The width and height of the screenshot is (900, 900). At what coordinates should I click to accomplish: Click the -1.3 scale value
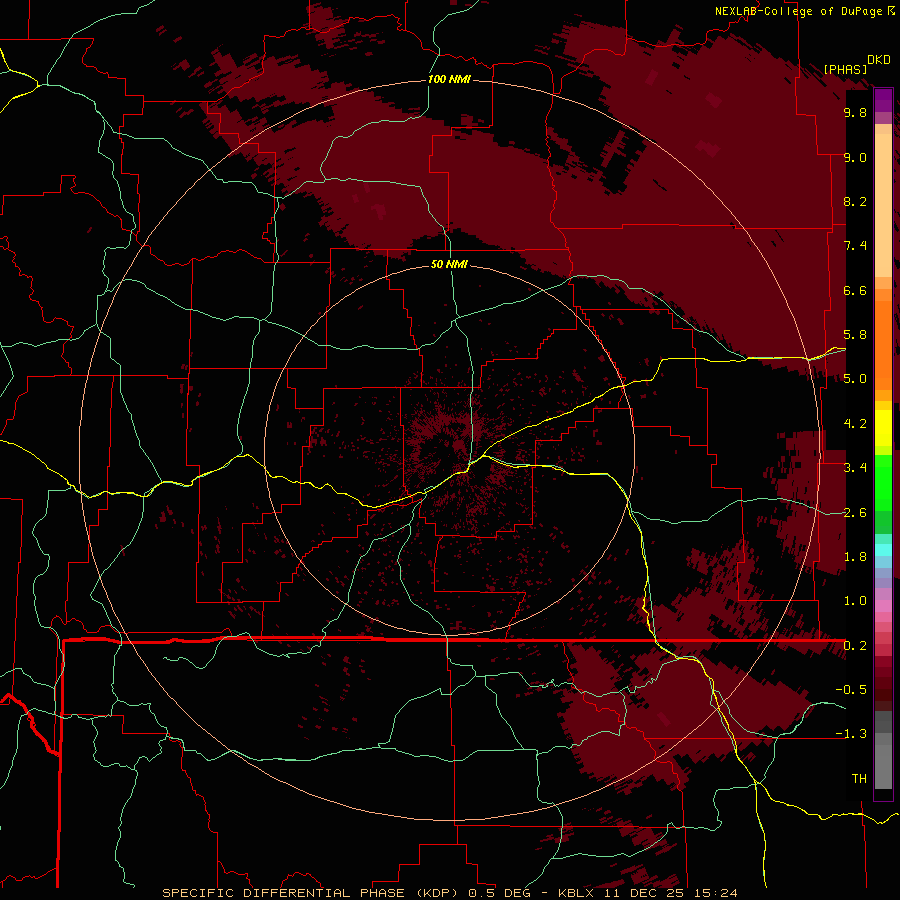(x=851, y=734)
